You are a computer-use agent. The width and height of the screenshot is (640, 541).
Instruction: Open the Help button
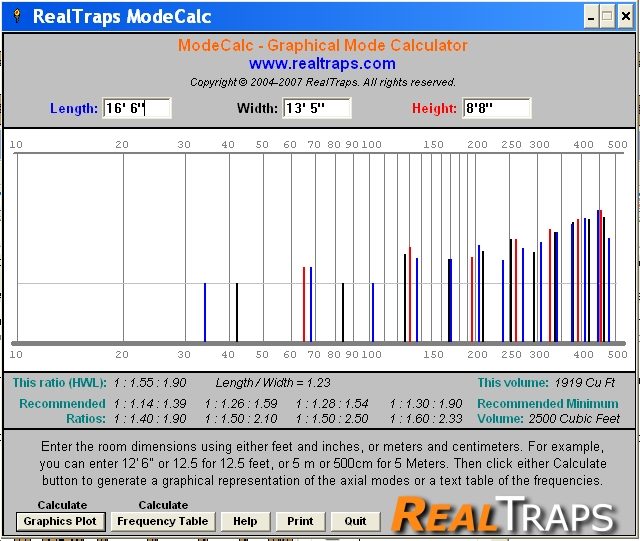(245, 521)
